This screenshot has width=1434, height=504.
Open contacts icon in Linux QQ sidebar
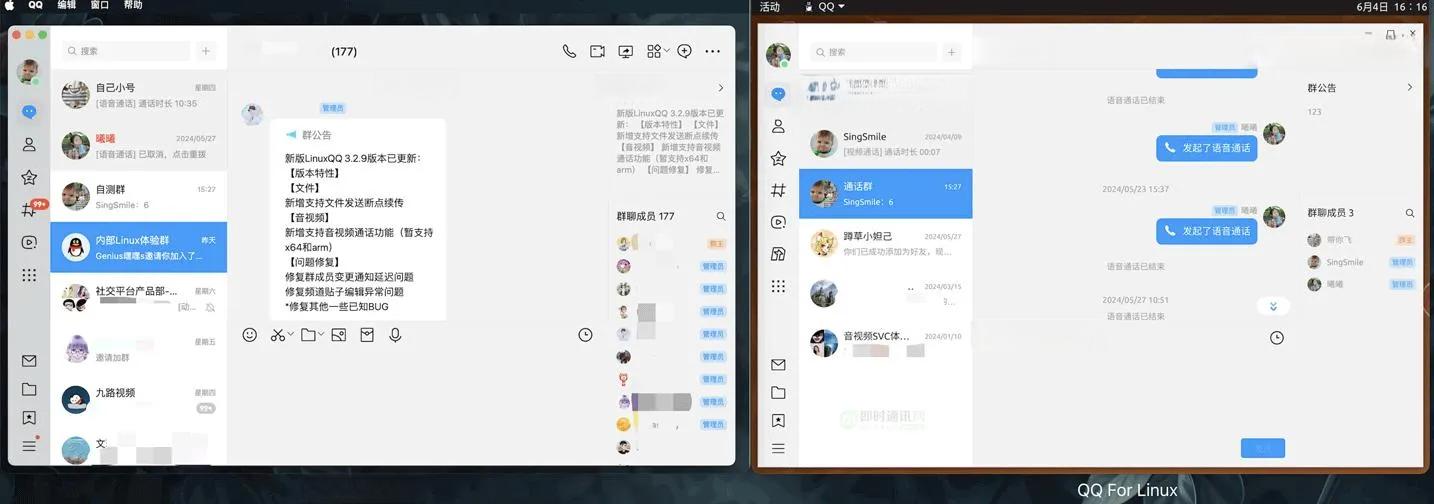pos(778,126)
